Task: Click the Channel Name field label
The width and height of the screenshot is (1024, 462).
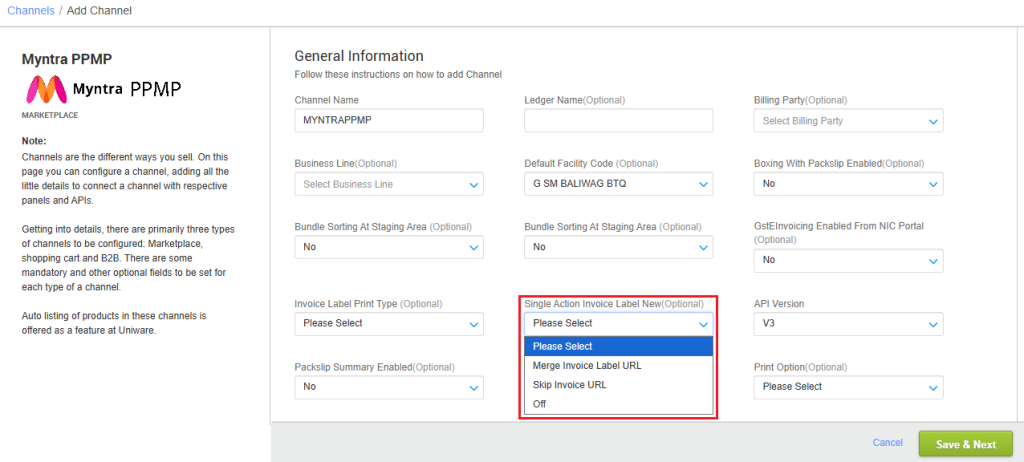Action: pyautogui.click(x=327, y=100)
